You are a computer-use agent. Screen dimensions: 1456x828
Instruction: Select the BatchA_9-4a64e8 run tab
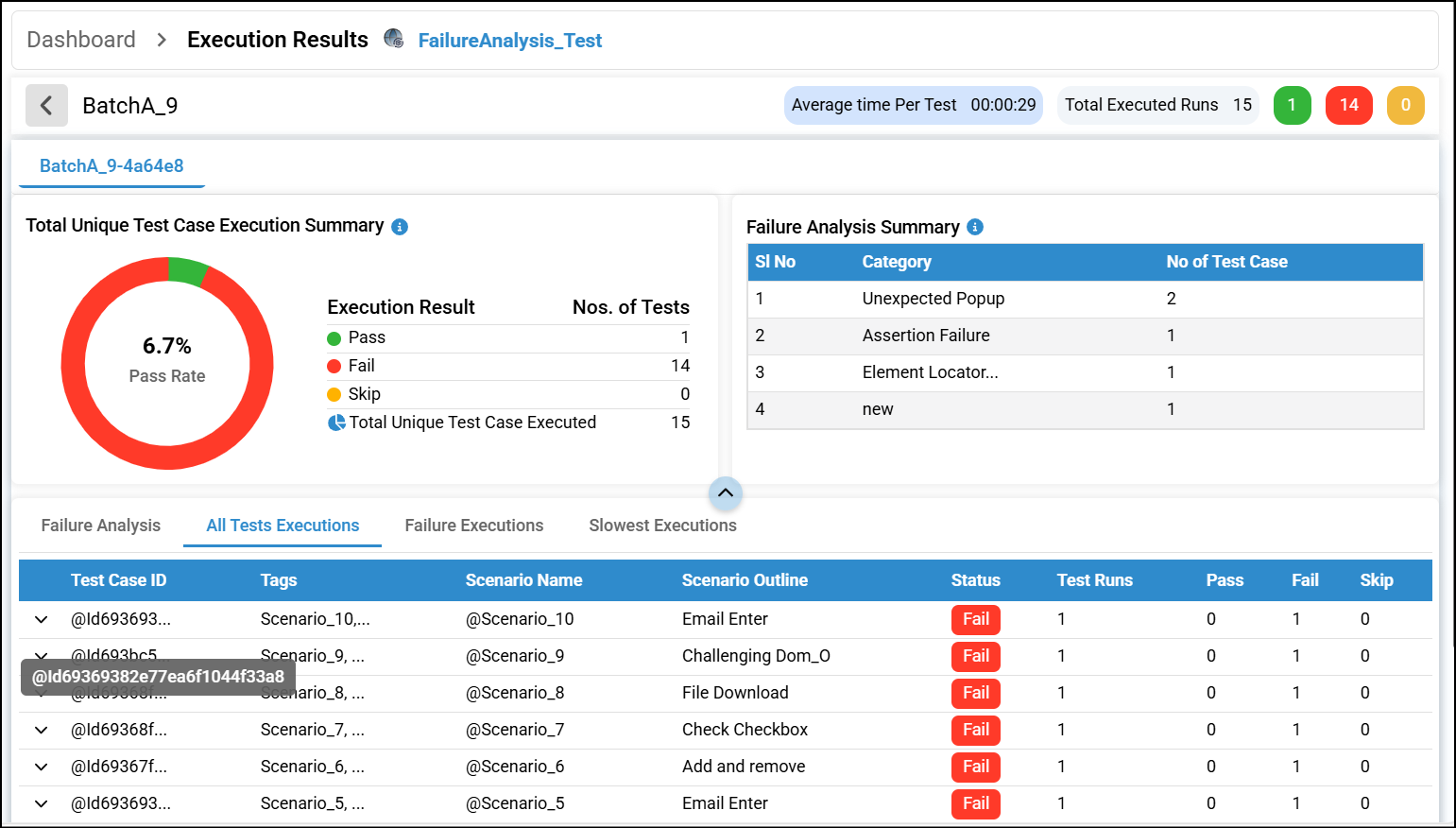click(x=111, y=166)
